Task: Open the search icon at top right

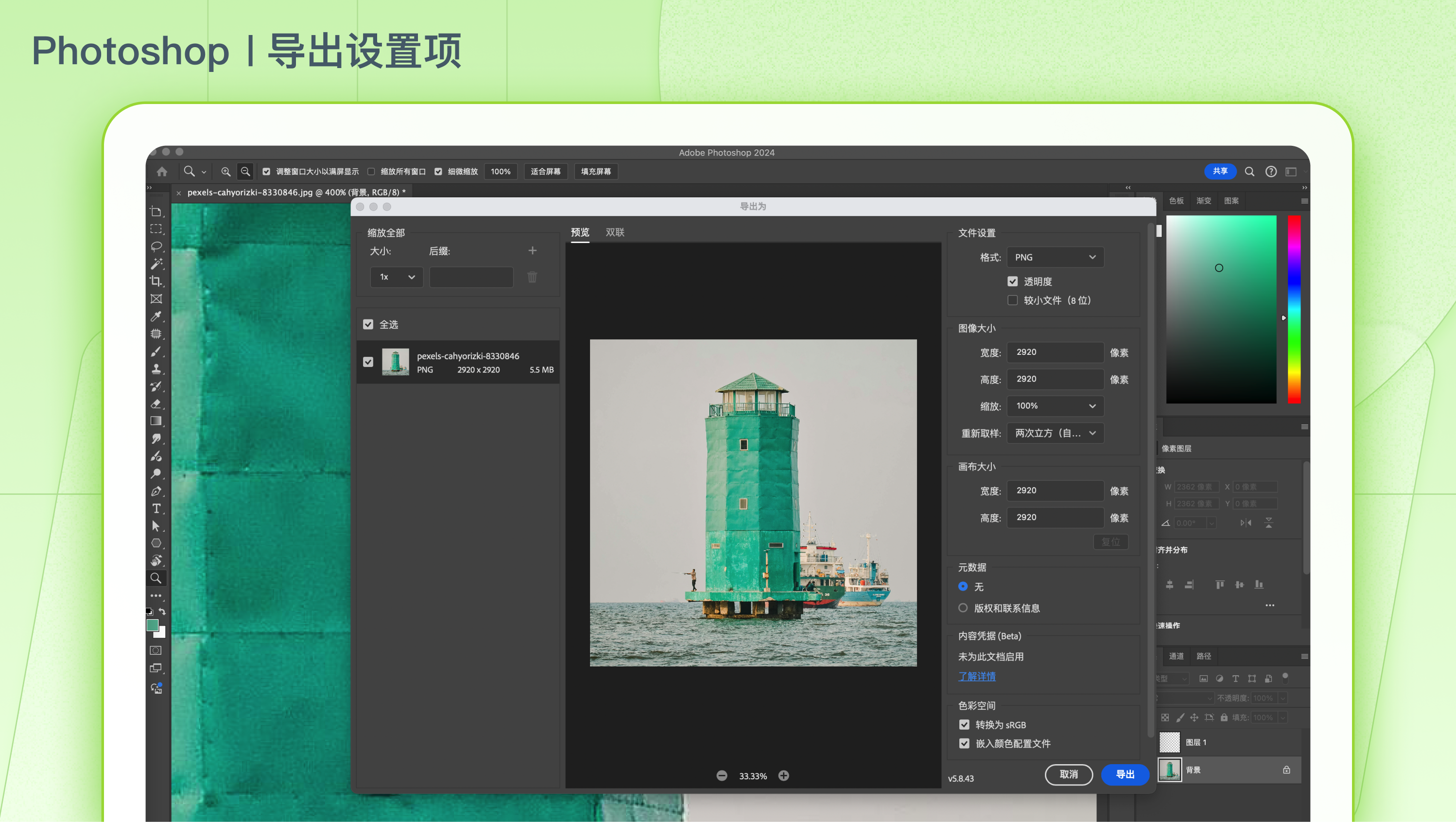Action: pos(1249,171)
